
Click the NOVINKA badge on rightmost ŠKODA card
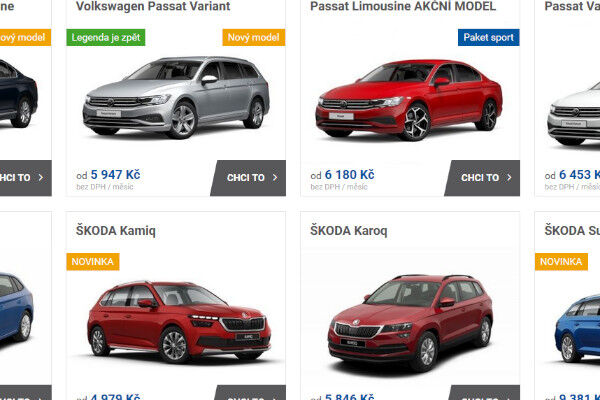point(561,262)
